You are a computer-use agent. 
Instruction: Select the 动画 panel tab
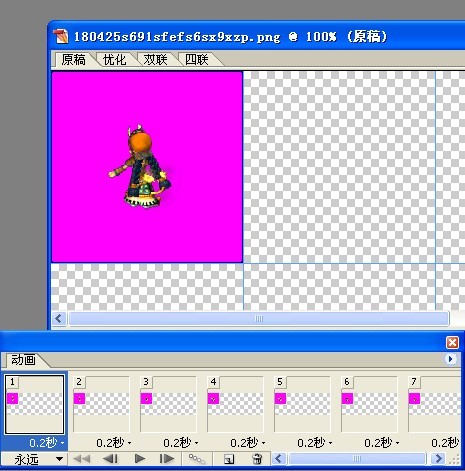(23, 360)
